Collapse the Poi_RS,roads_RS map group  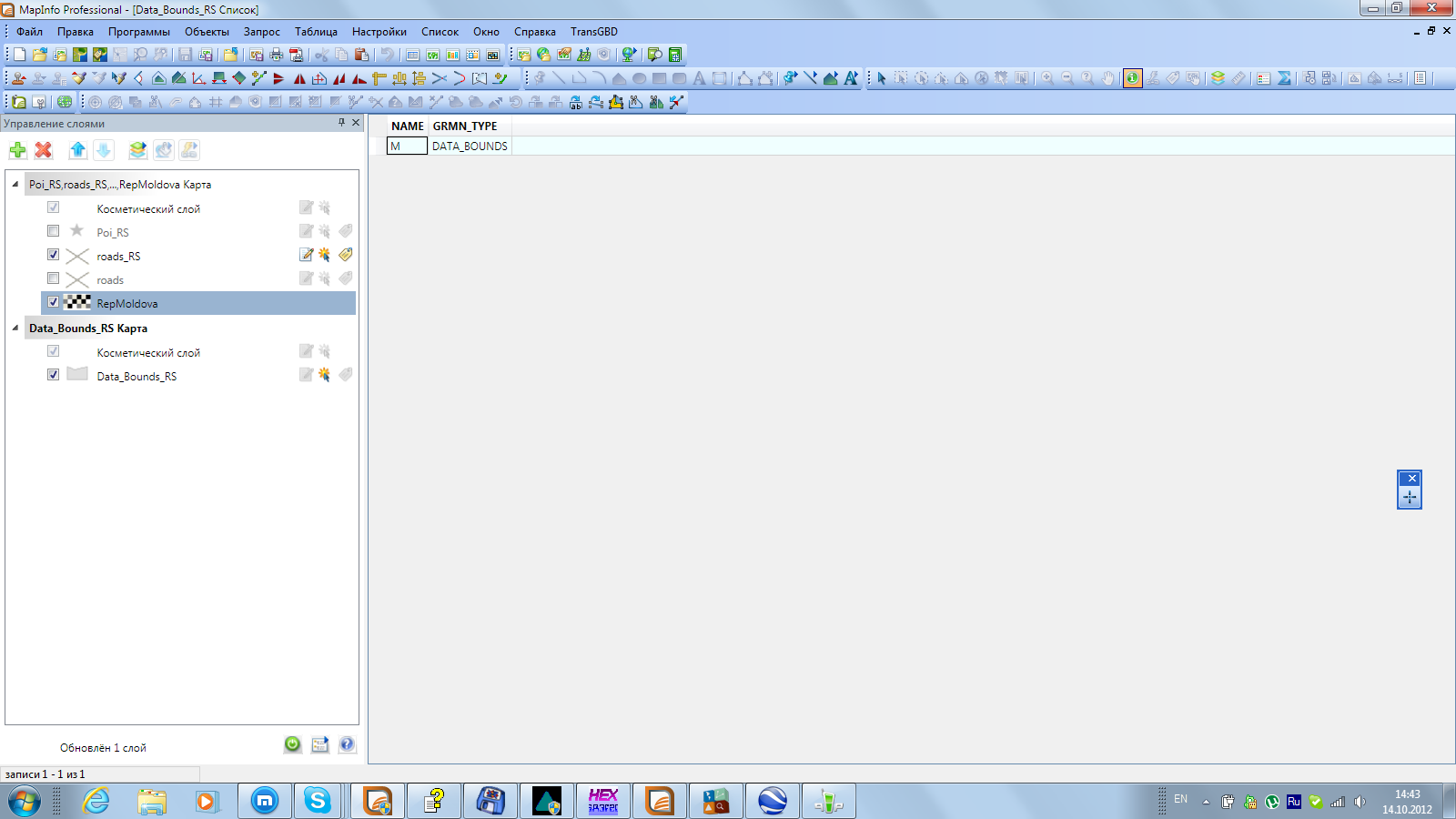click(15, 184)
